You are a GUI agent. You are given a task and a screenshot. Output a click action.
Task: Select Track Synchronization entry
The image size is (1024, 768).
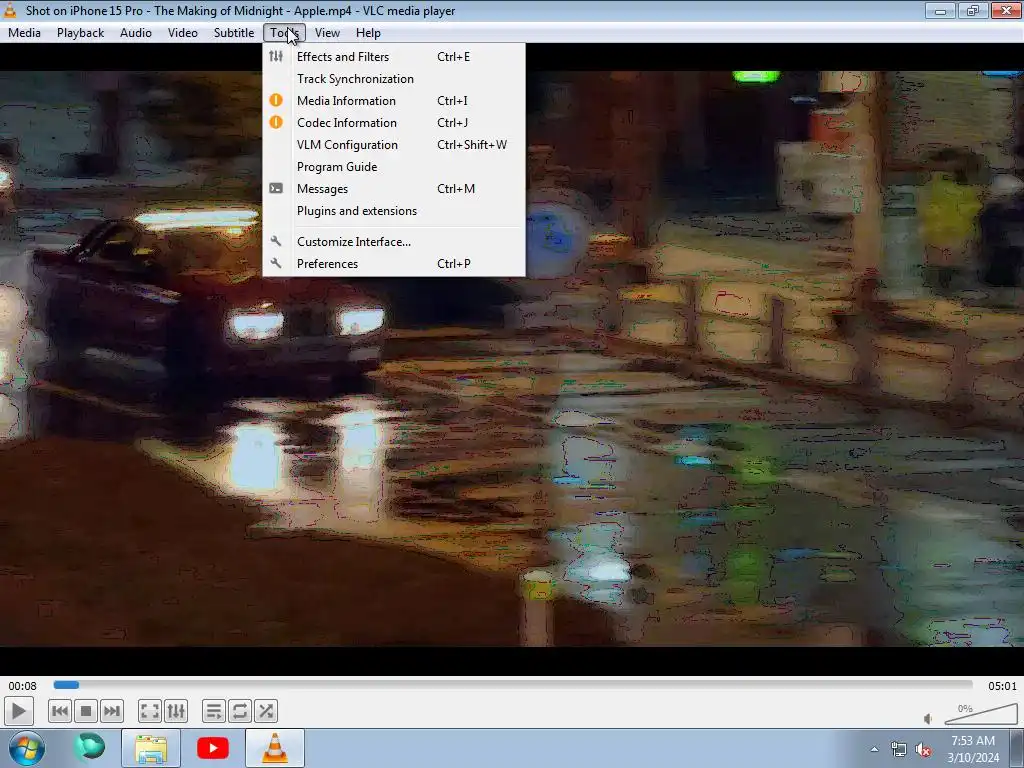(394, 79)
